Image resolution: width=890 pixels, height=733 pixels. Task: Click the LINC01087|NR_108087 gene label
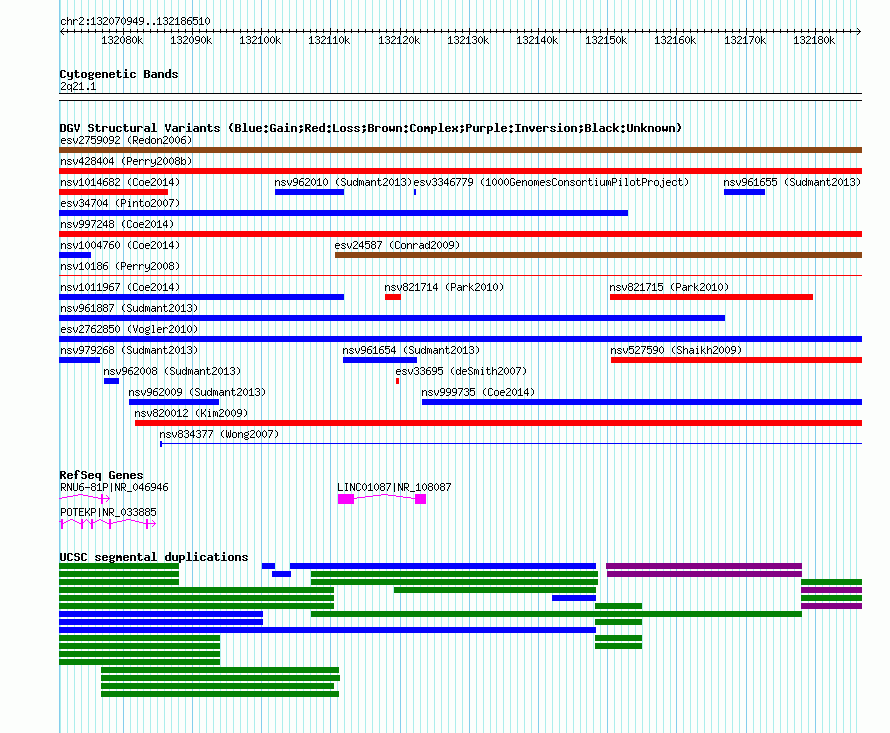pyautogui.click(x=394, y=487)
